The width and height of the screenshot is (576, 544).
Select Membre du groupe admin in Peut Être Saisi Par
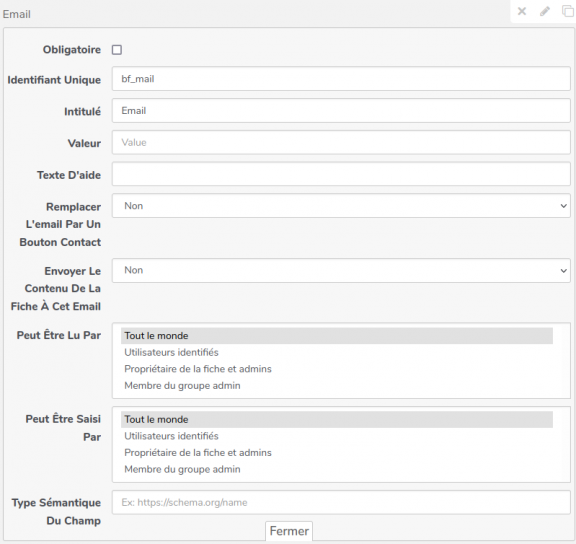tap(336, 469)
